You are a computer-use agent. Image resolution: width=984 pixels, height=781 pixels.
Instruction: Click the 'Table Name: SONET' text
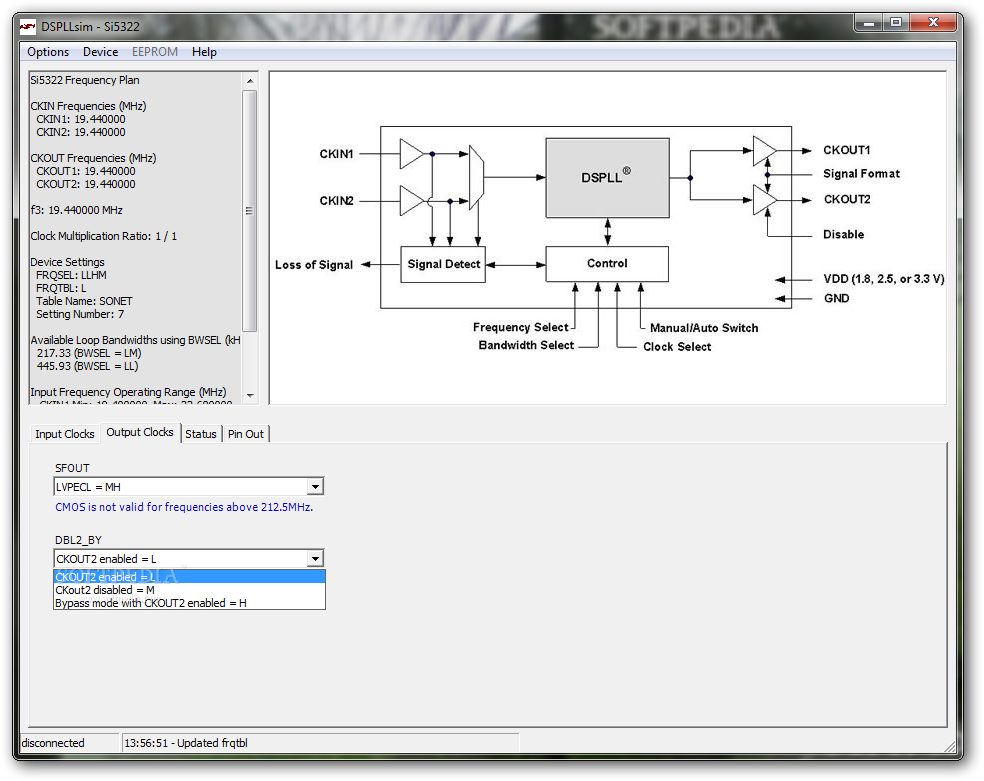84,301
